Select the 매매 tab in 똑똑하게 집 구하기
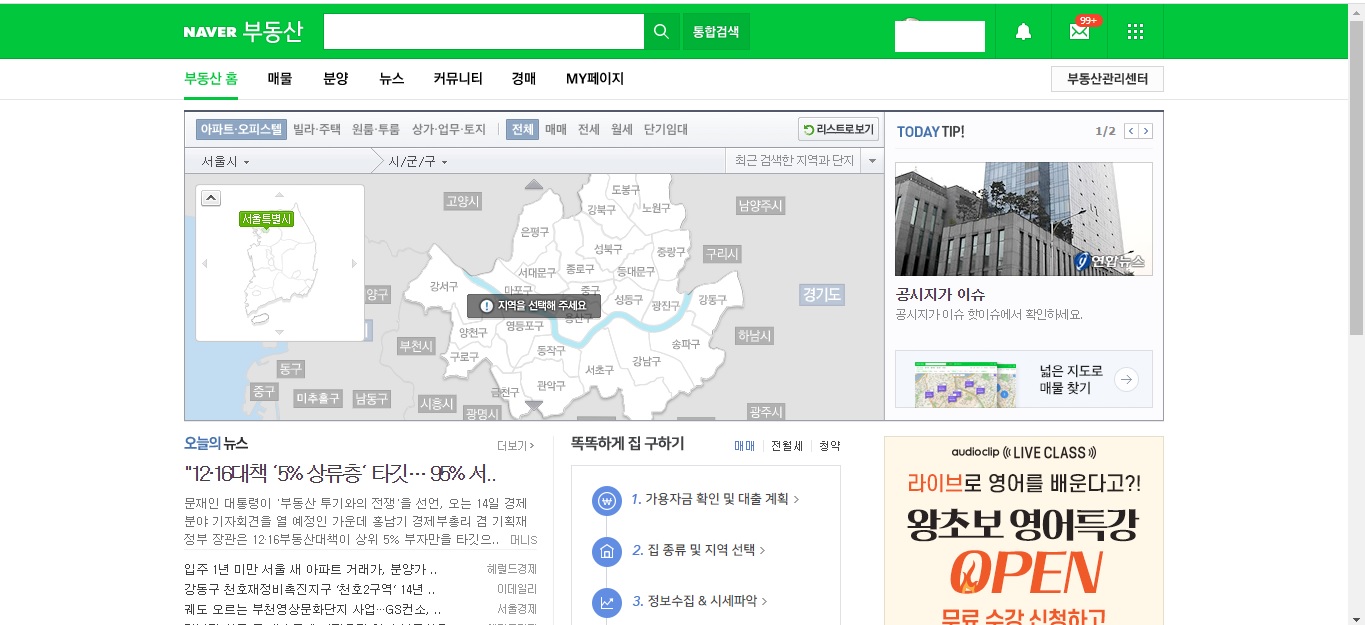Screen dimensions: 1365x625 (x=745, y=446)
